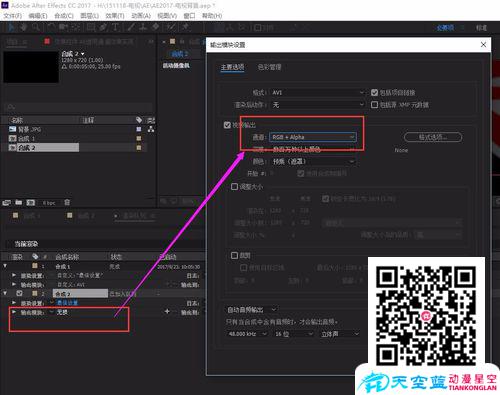Open the 效果(T) menu
The height and width of the screenshot is (395, 500).
pos(115,16)
